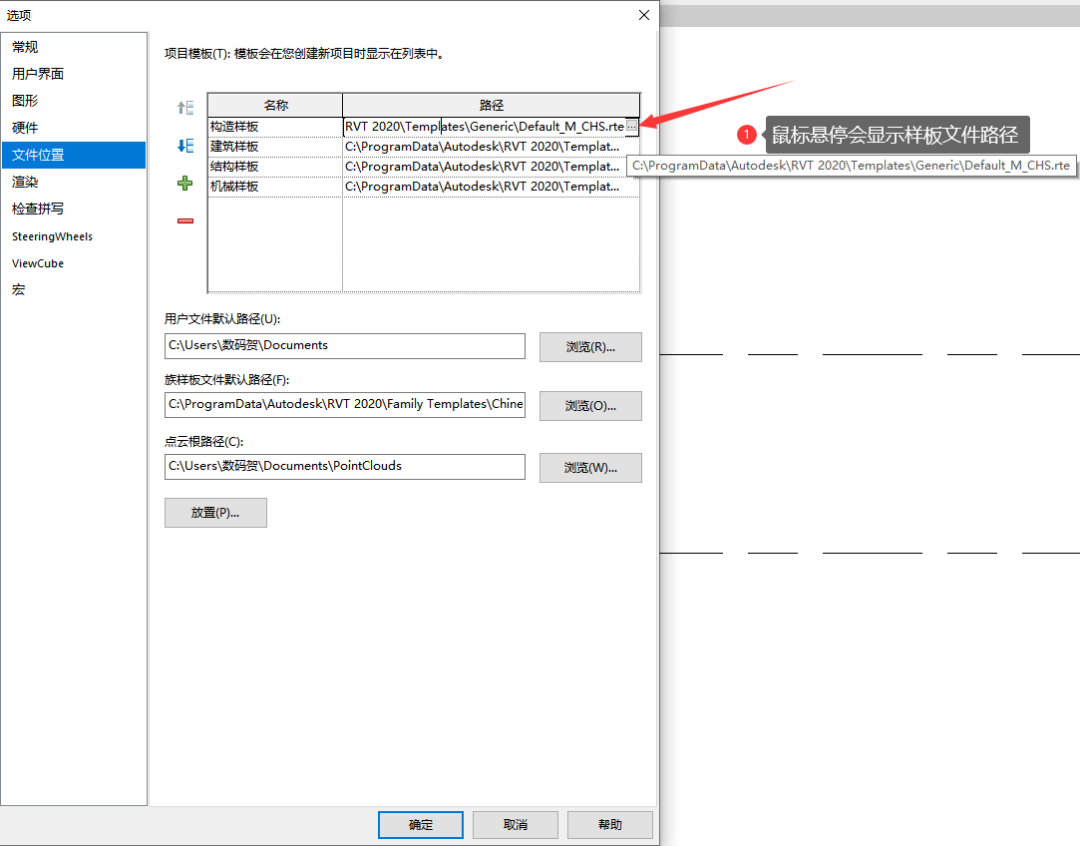Open the 检查拼写 options category
The width and height of the screenshot is (1080, 846).
pos(73,209)
